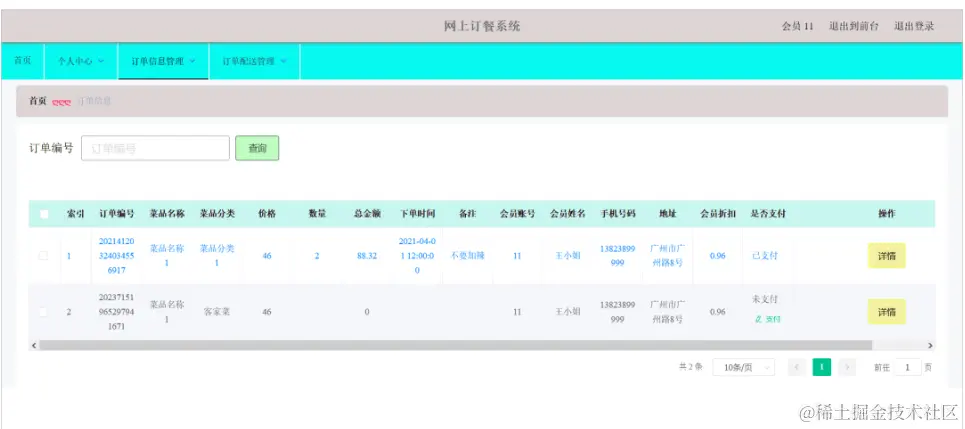Click the 是否支付 column header
Image resolution: width=965 pixels, height=429 pixels.
click(x=768, y=214)
